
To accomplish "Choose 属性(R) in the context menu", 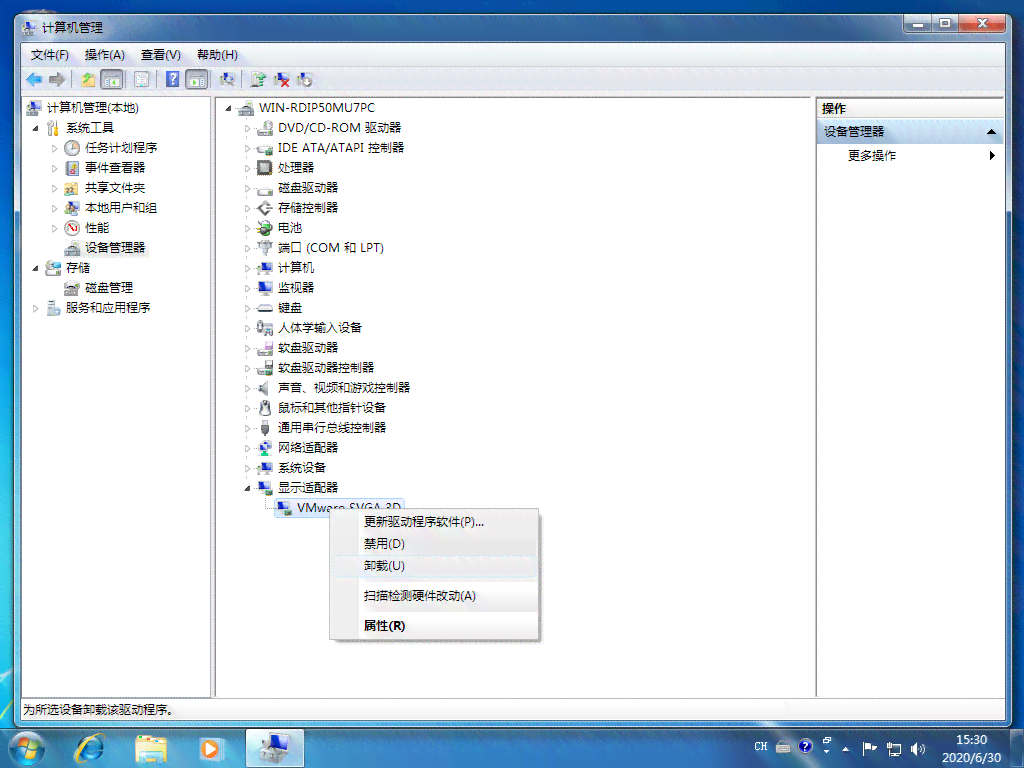I will [x=434, y=626].
